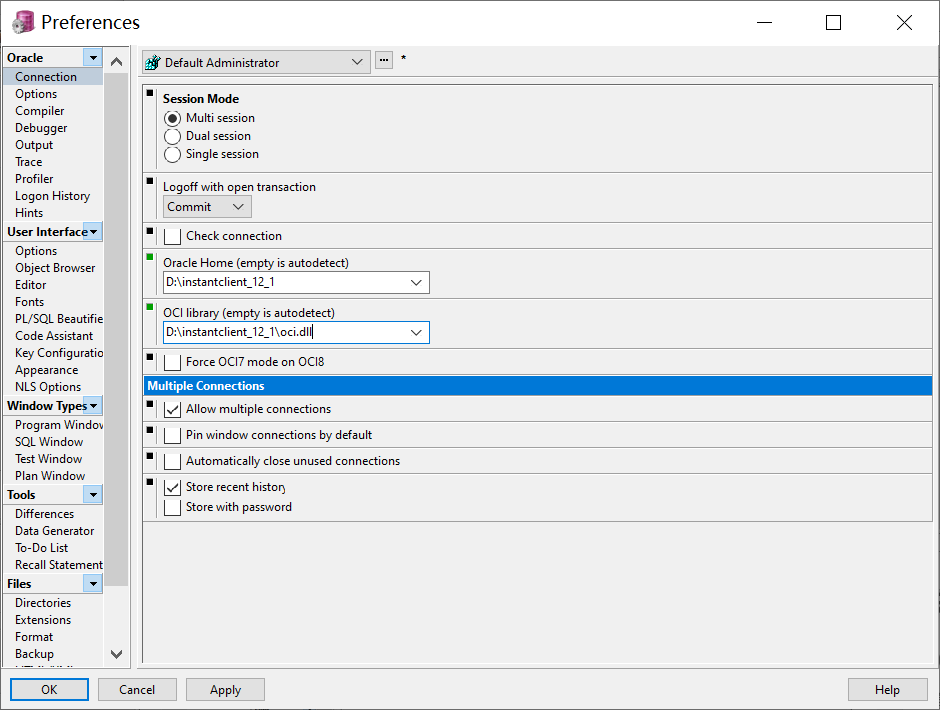The height and width of the screenshot is (710, 940).
Task: Select the Dual session radio button
Action: [172, 136]
